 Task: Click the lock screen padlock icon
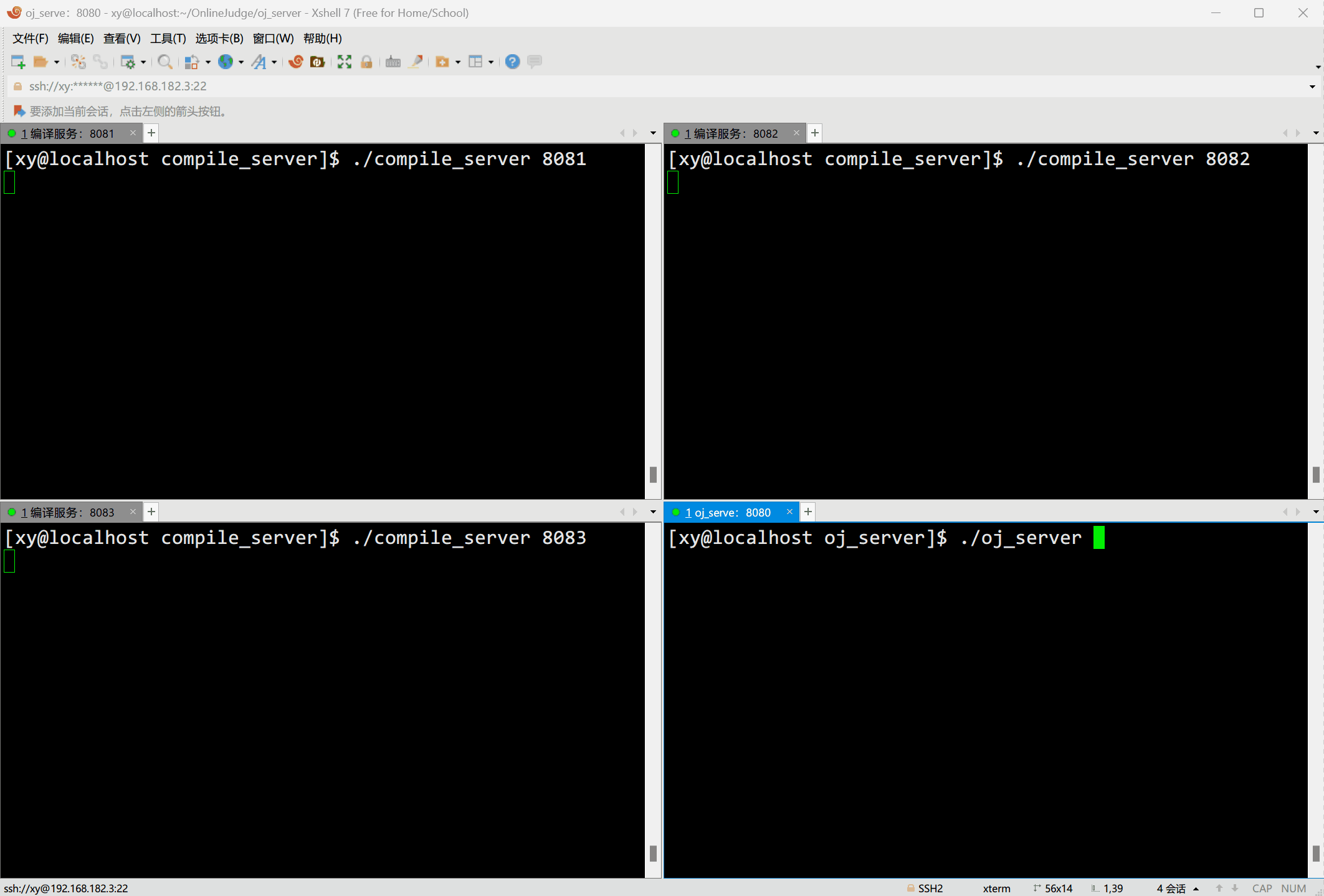coord(366,62)
